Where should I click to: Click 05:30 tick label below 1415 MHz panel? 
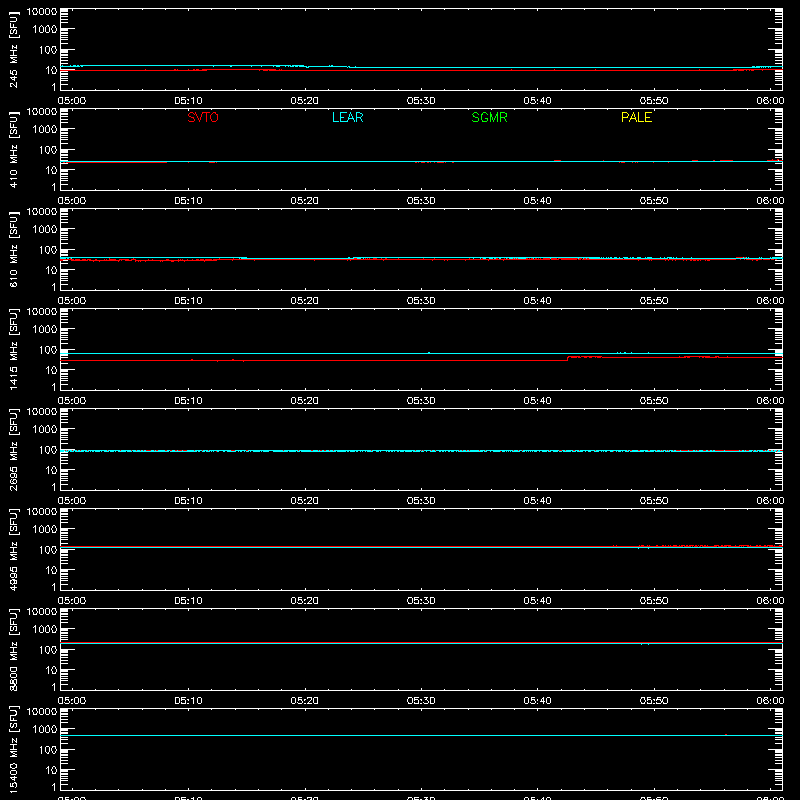click(421, 401)
